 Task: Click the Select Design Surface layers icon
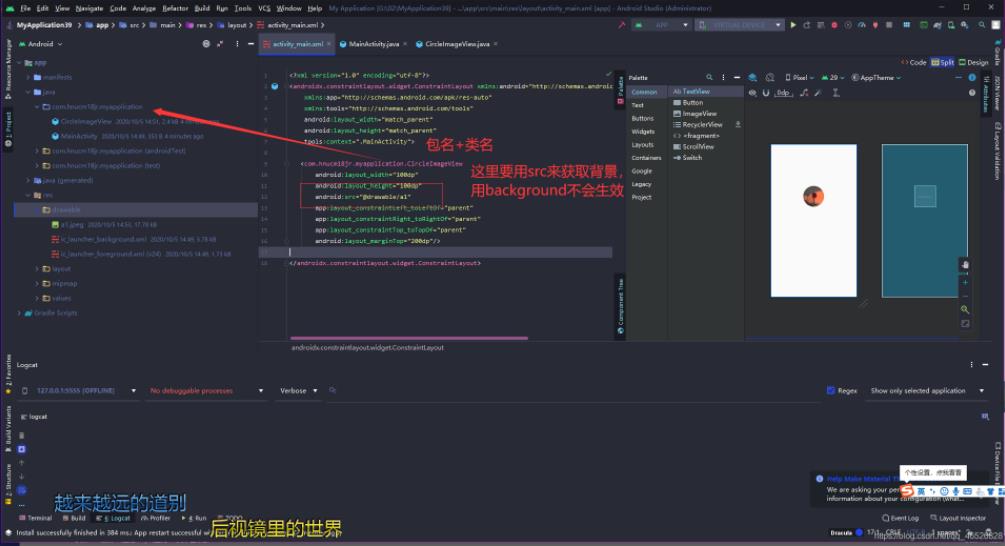pos(752,78)
